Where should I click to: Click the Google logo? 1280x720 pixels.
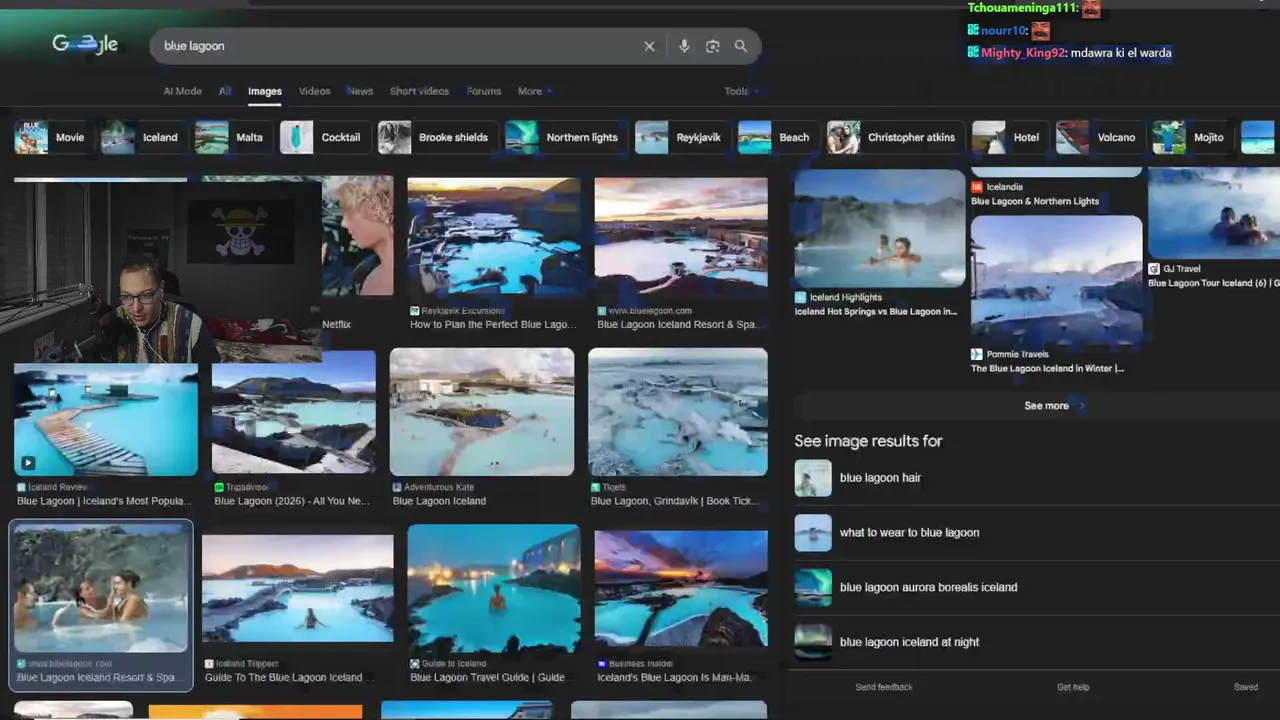85,44
